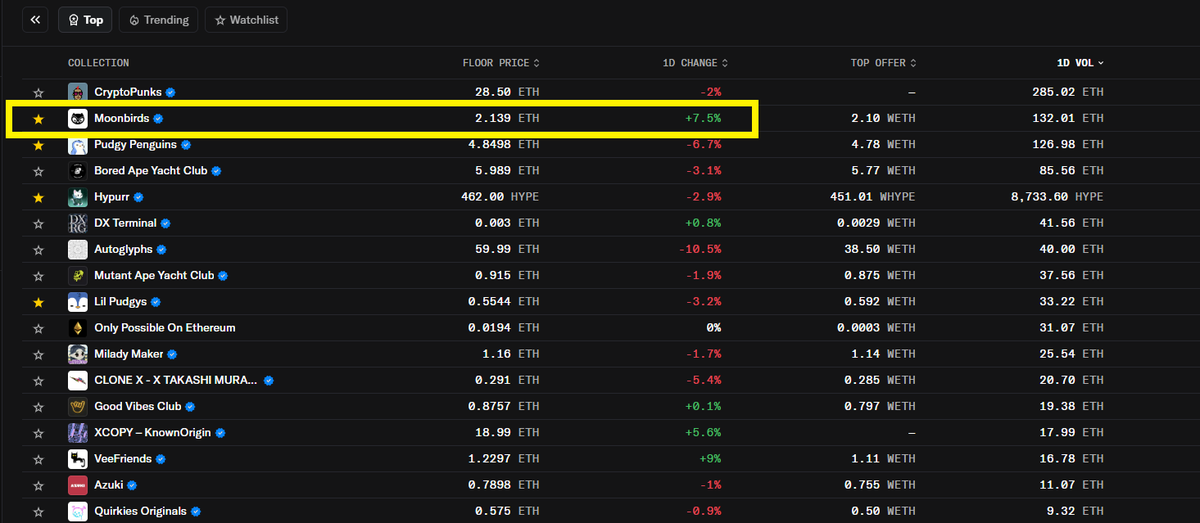Open the CLONE X collection avatar
1200x523 pixels.
pos(77,380)
